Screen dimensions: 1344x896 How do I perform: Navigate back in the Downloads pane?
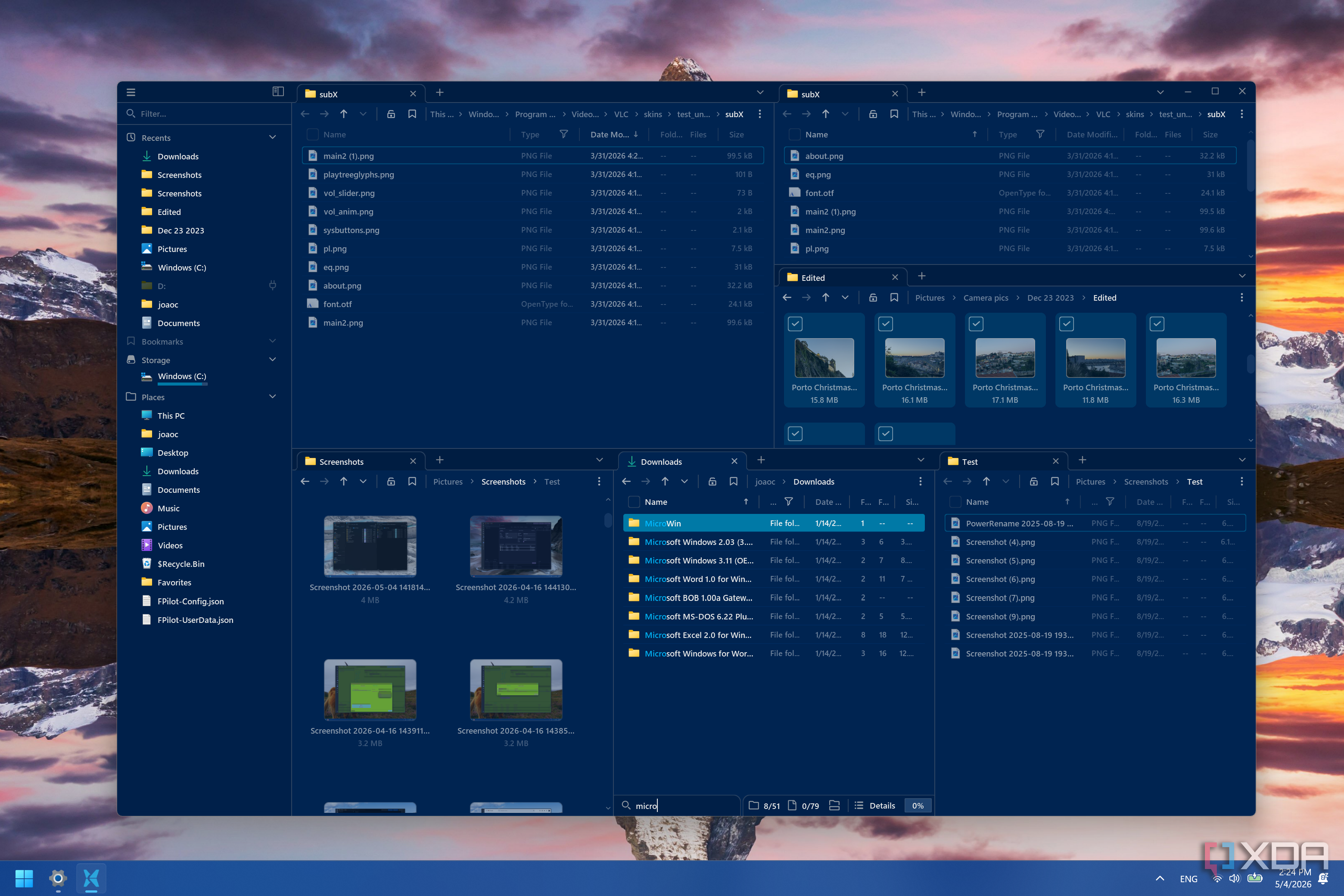click(x=626, y=482)
